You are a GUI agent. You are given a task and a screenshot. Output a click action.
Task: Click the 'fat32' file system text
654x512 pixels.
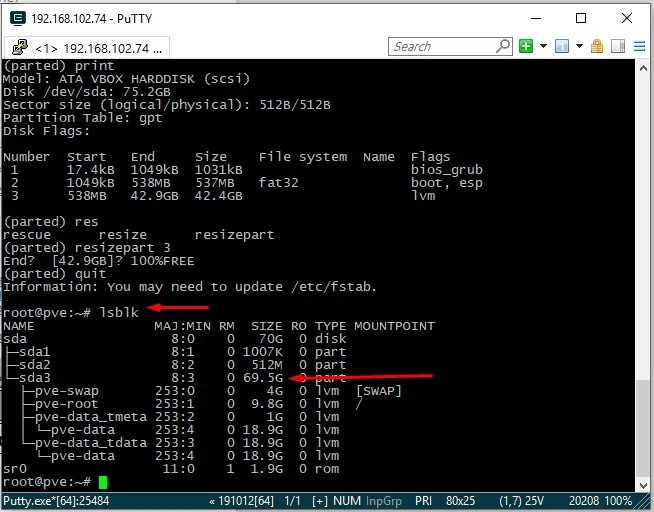(278, 183)
